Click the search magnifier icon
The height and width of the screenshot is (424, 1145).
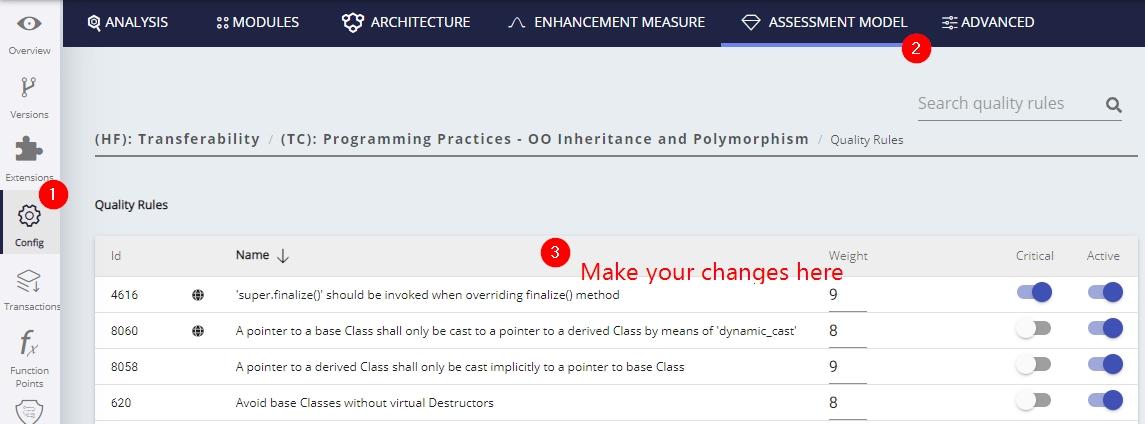click(1113, 104)
